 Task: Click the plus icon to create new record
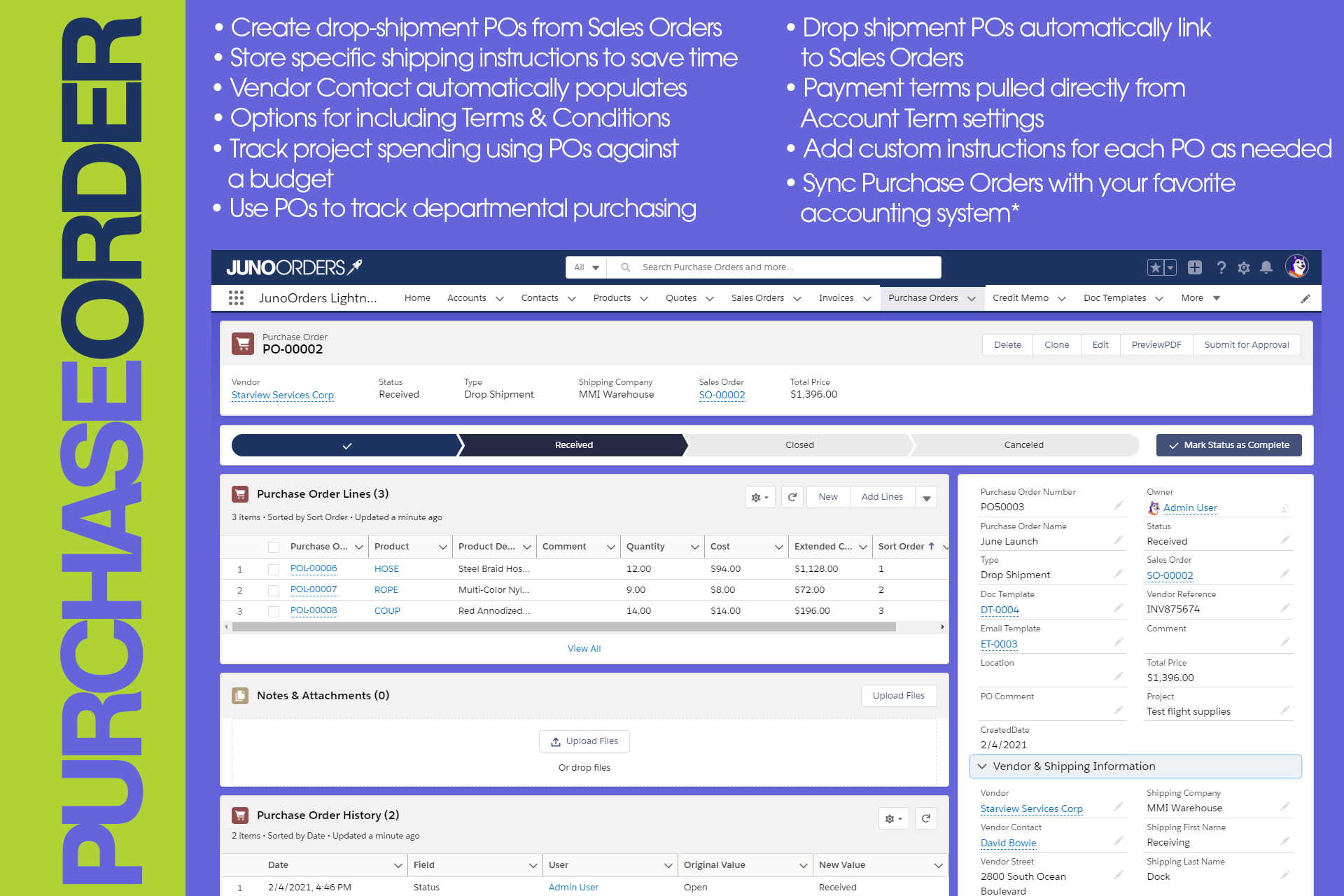click(1194, 267)
